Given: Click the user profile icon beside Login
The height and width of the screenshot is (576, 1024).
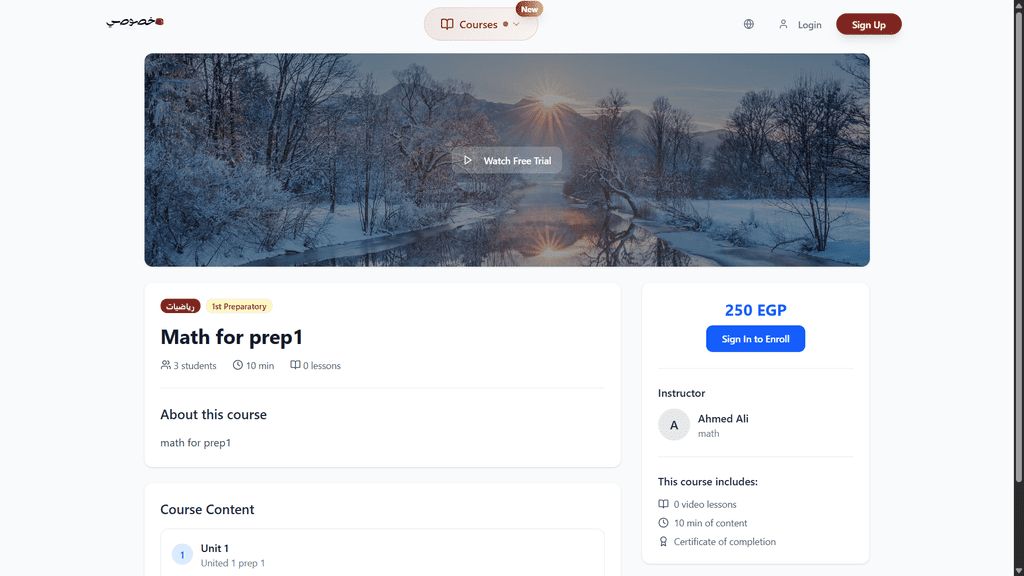Looking at the screenshot, I should (783, 24).
